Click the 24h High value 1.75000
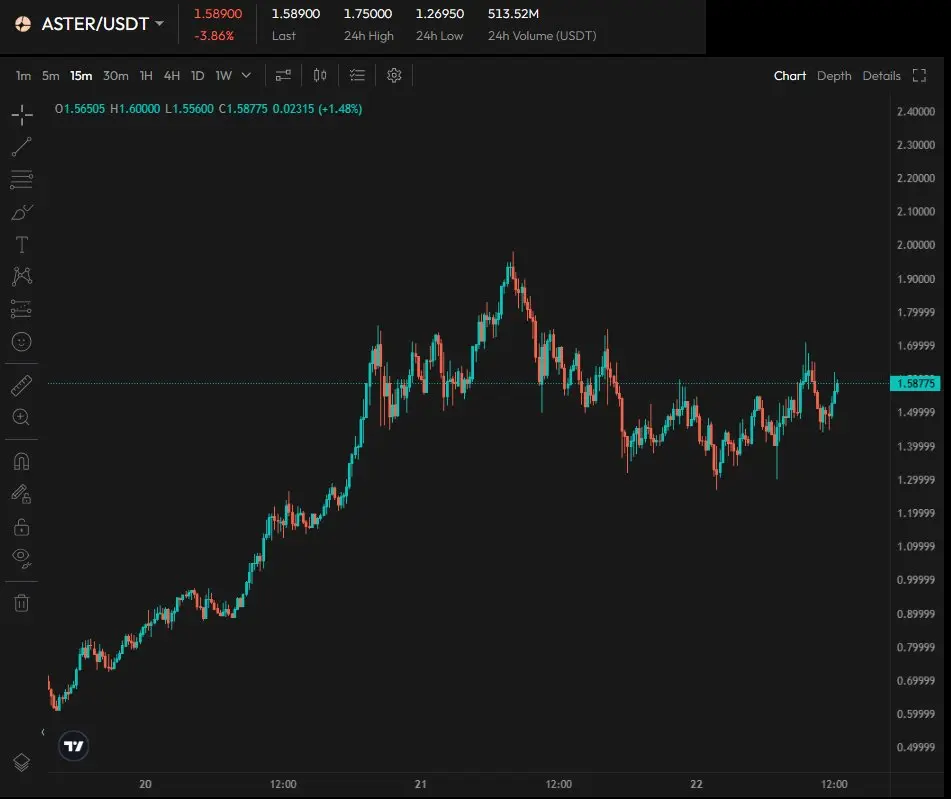 (x=368, y=13)
